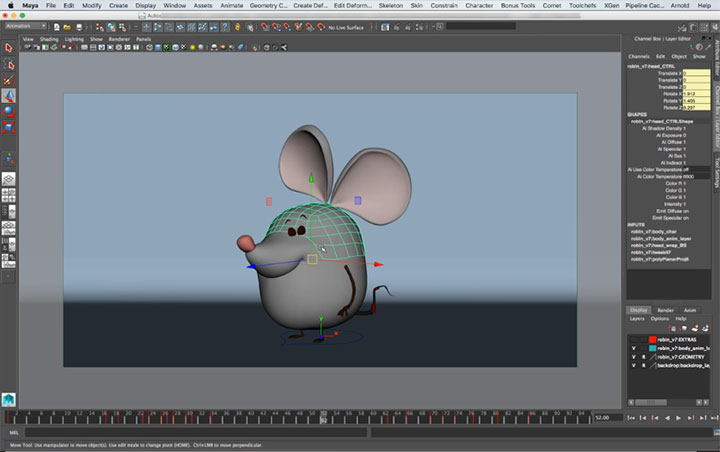720x452 pixels.
Task: Click the Maya home icon at bottom left
Action: [x=9, y=400]
